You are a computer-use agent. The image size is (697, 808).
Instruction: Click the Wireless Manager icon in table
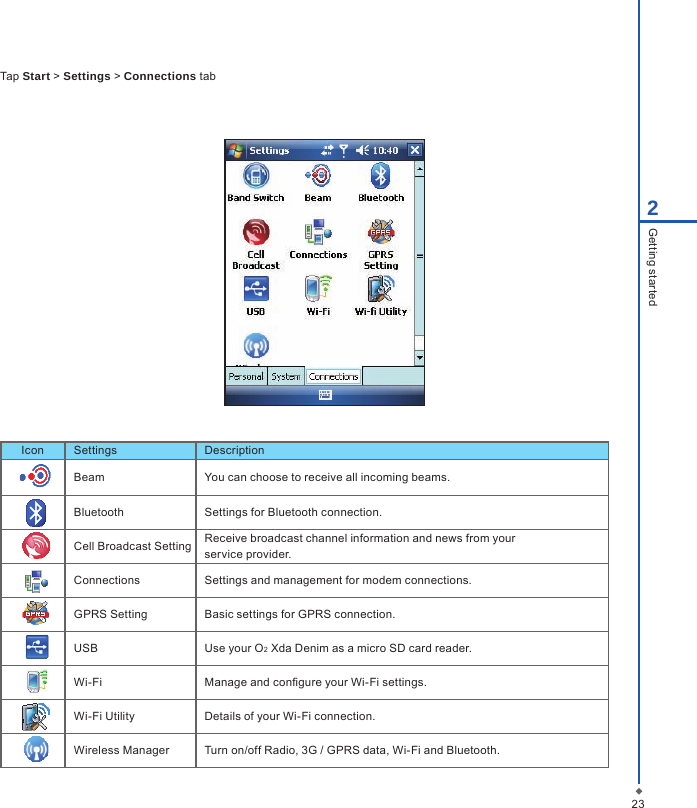pyautogui.click(x=36, y=749)
